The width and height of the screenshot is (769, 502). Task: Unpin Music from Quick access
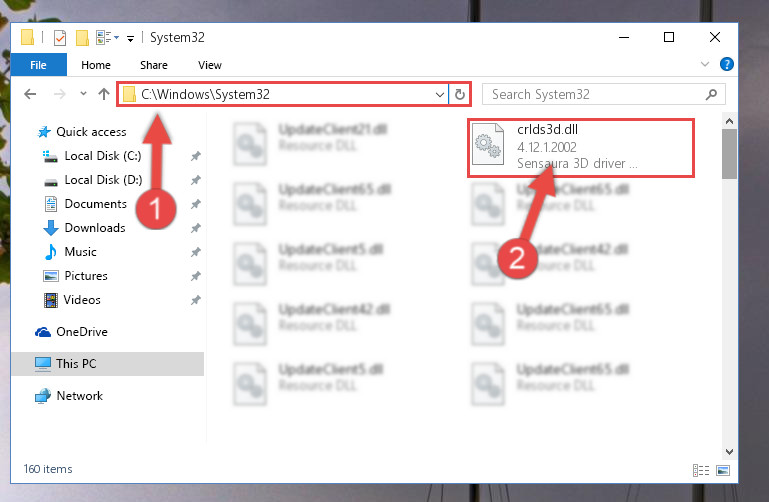pos(195,252)
